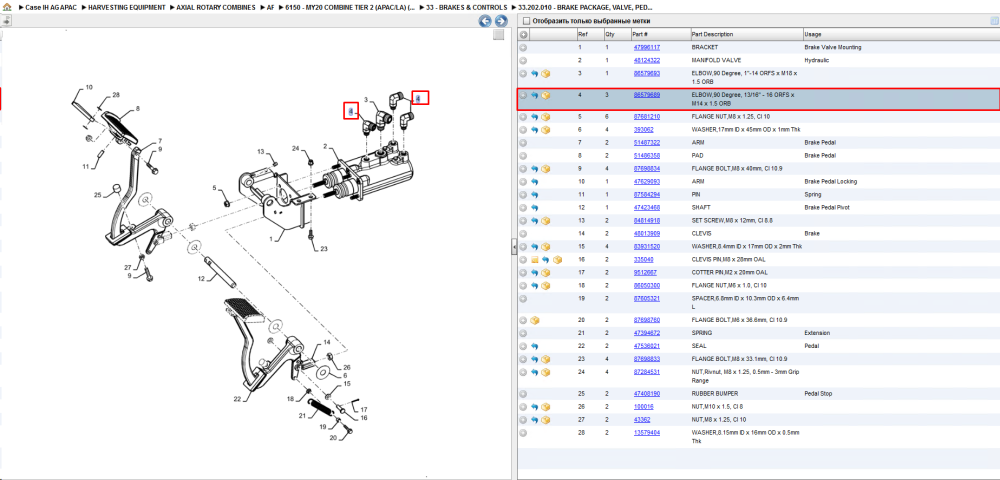Click blue arrow icon on SHAFT ref 12 row
Viewport: 1000px width, 480px height.
[x=534, y=208]
